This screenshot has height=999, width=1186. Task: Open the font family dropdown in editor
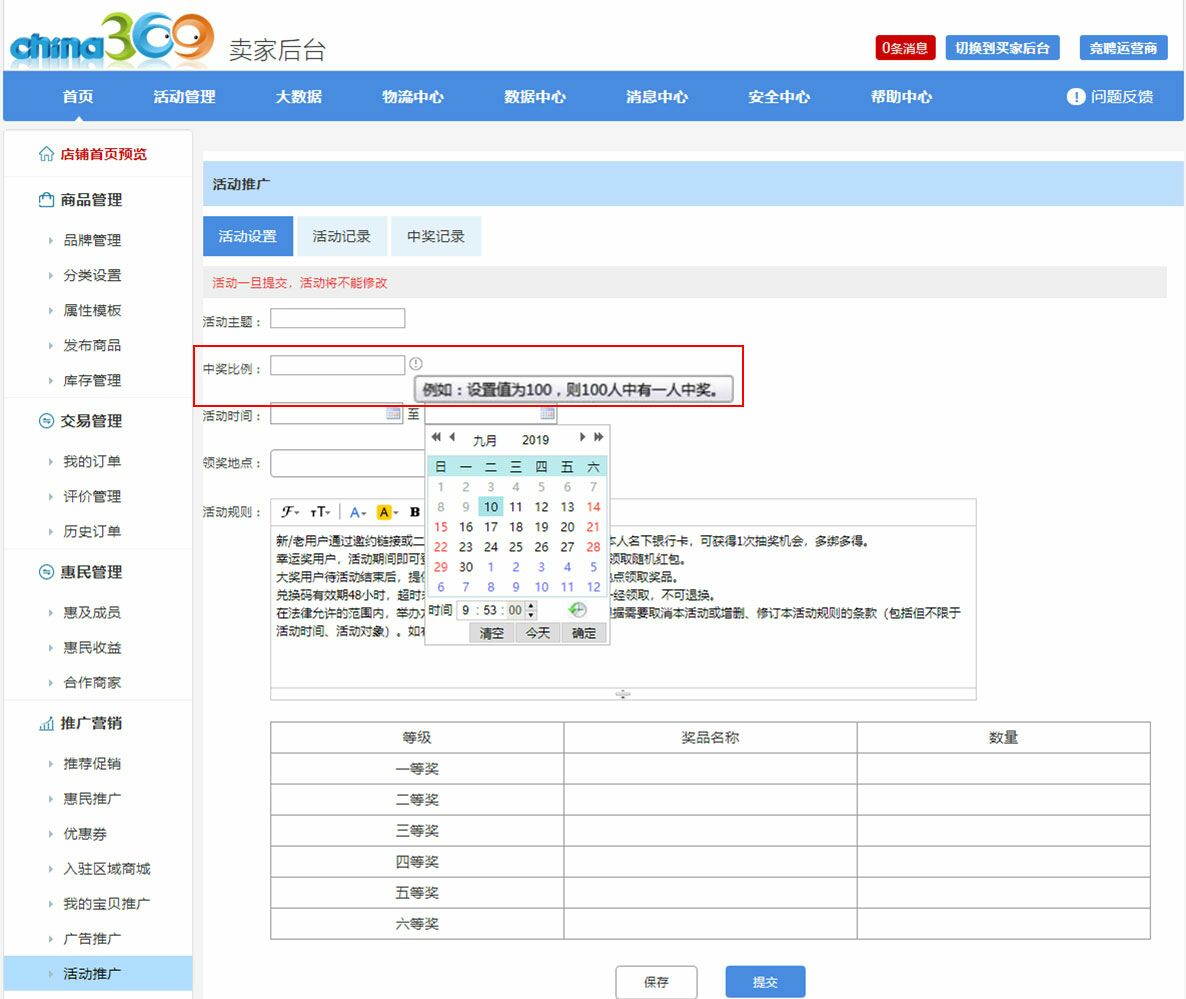[290, 512]
